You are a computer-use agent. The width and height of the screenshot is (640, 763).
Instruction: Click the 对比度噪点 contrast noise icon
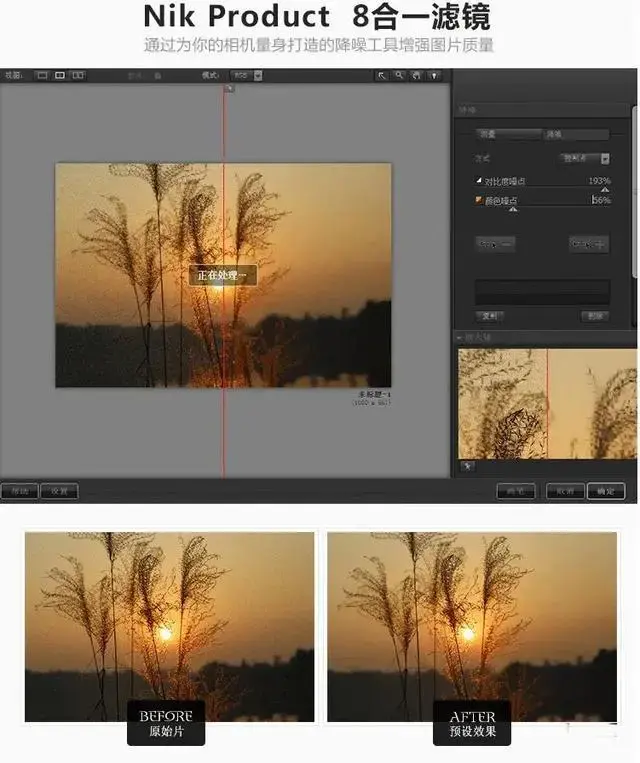coord(479,181)
